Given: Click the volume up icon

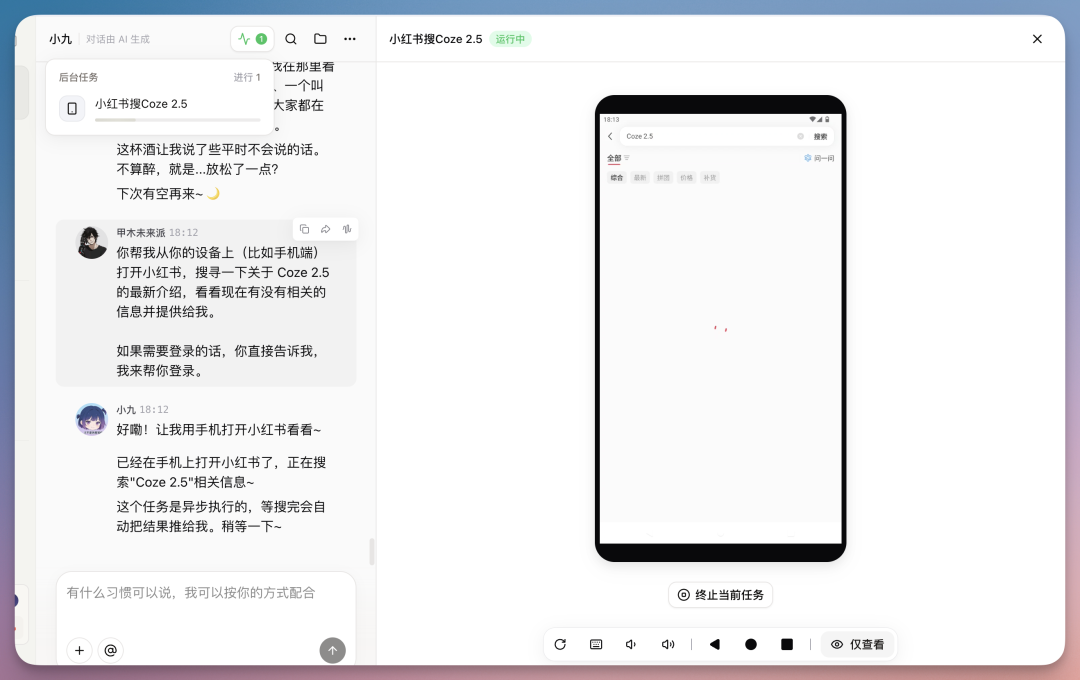Looking at the screenshot, I should 668,644.
